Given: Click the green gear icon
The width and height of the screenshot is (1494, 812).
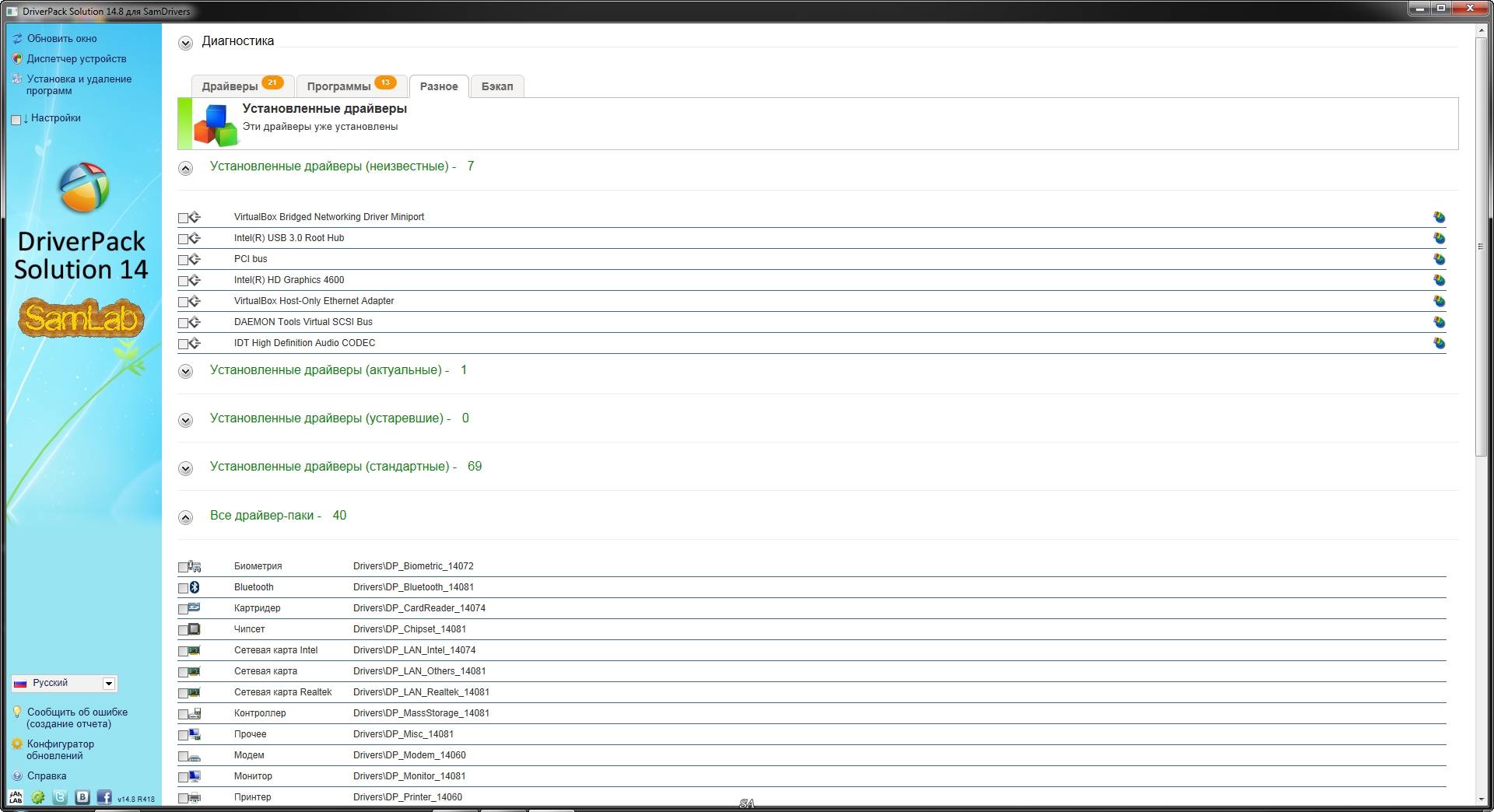Looking at the screenshot, I should pyautogui.click(x=38, y=797).
